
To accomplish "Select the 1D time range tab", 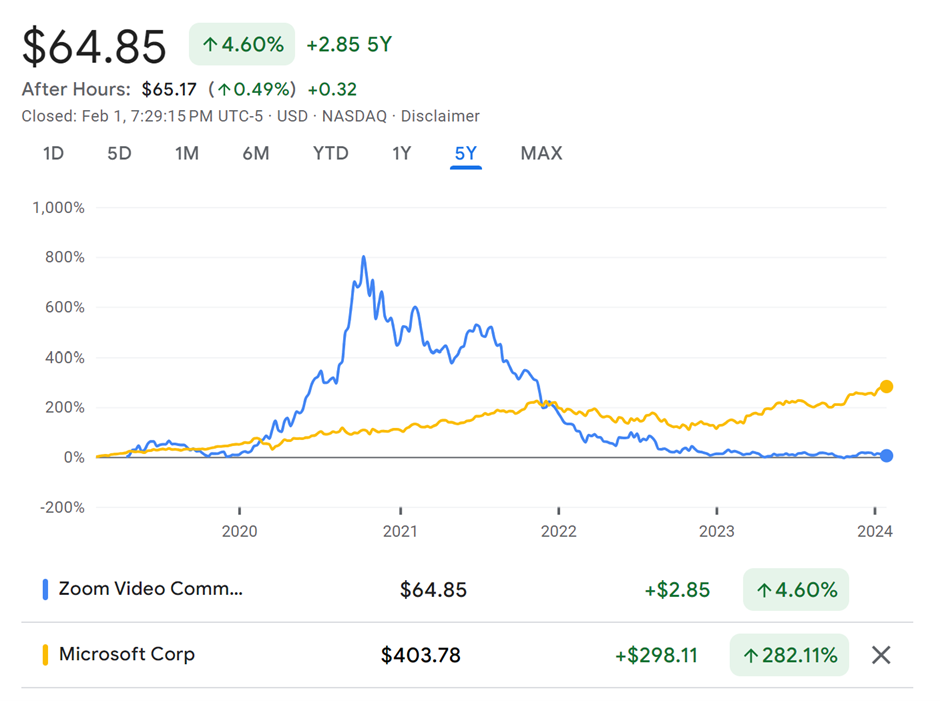I will coord(53,153).
